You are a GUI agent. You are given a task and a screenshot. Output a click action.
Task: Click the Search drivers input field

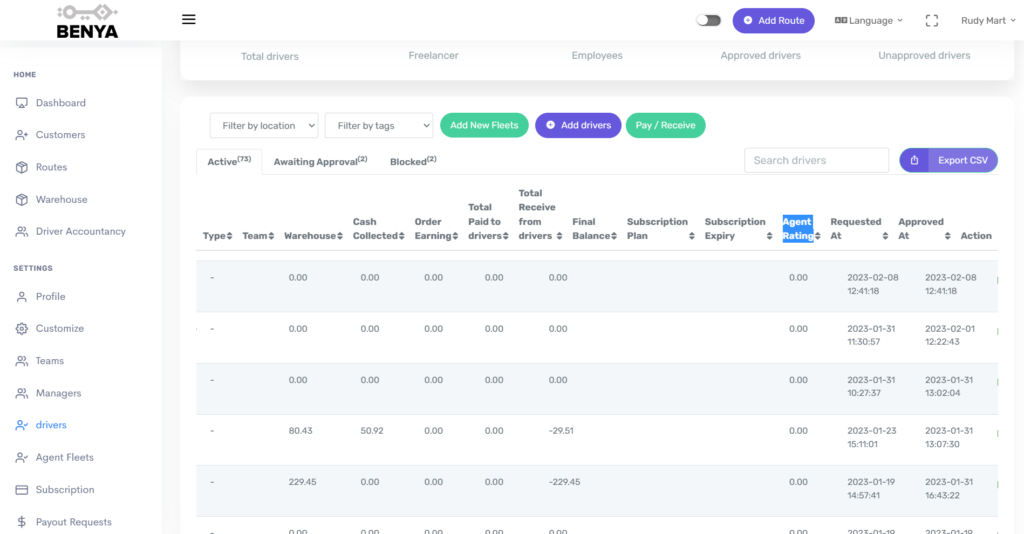816,160
